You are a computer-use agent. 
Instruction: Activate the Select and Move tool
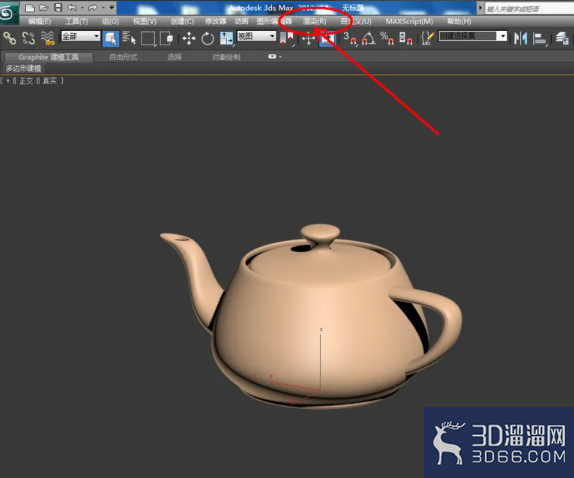[x=189, y=38]
